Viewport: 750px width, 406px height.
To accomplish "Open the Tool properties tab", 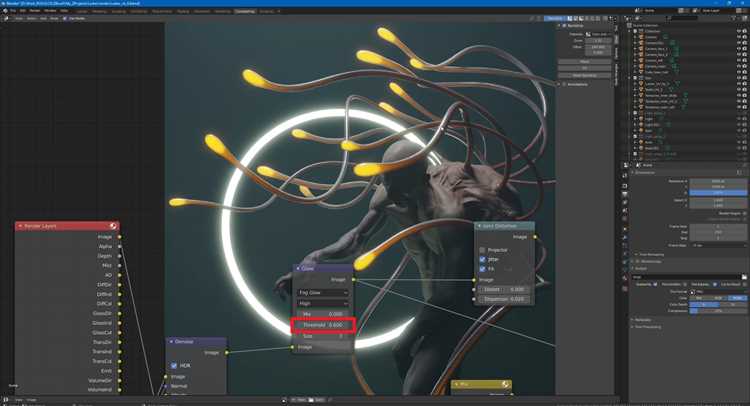I will pos(625,175).
